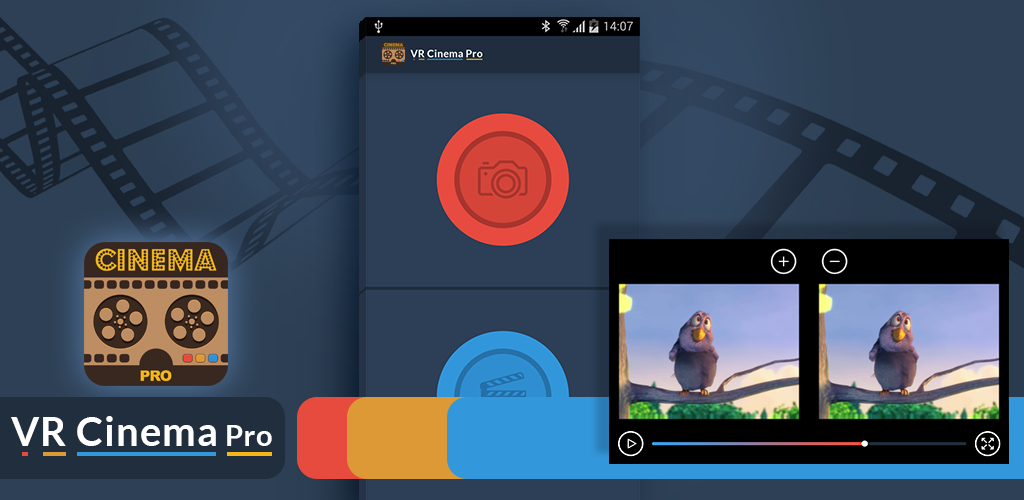Viewport: 1024px width, 500px height.
Task: Click the Bluetooth status bar icon
Action: tap(545, 26)
